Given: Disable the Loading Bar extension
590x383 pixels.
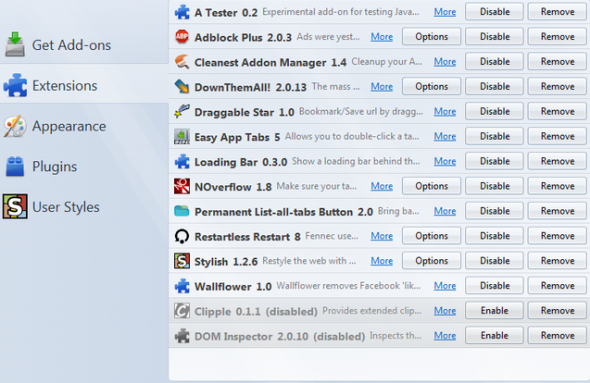Looking at the screenshot, I should (x=494, y=161).
